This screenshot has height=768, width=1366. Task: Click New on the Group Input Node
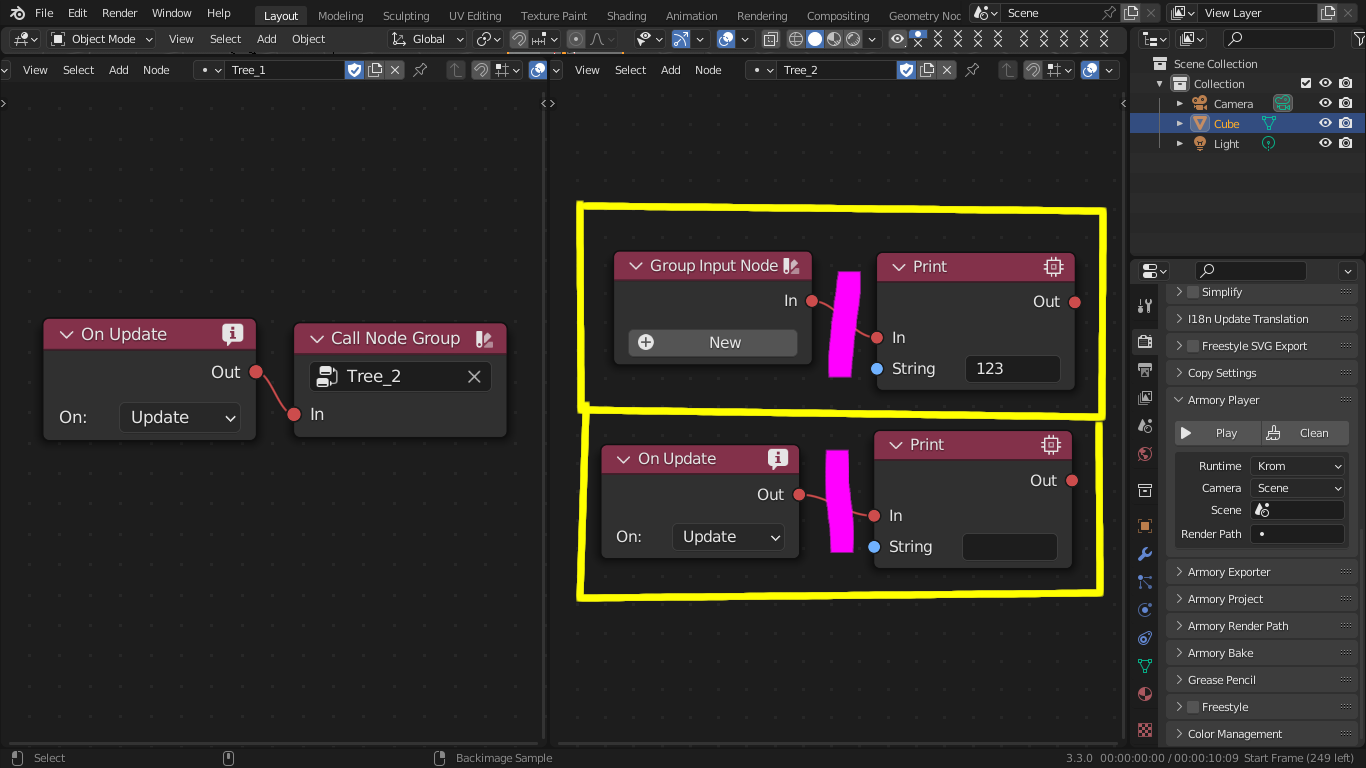pyautogui.click(x=712, y=342)
